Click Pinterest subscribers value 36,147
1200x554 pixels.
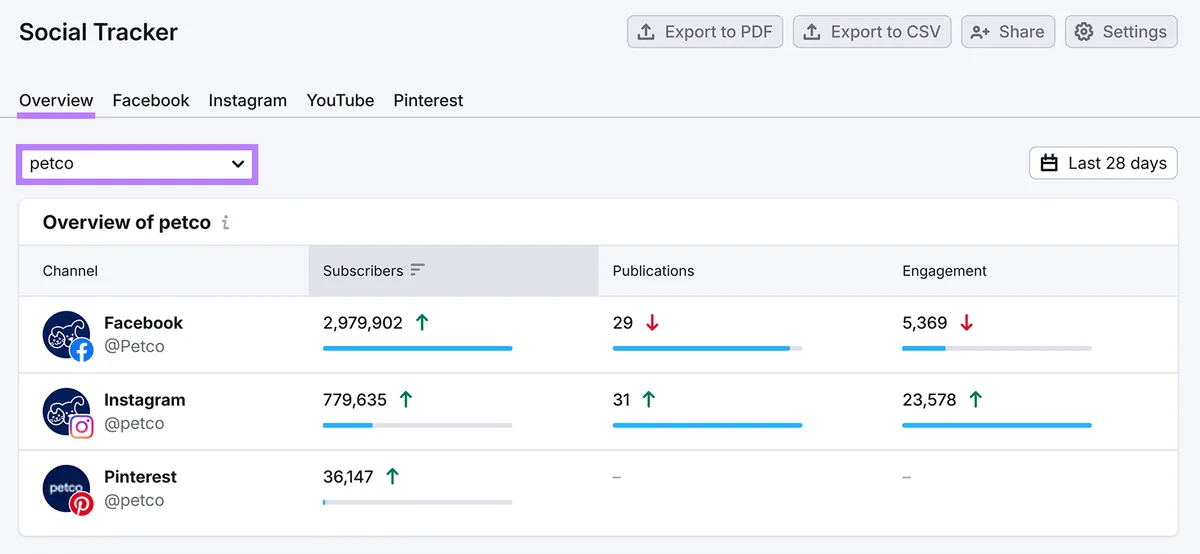click(x=348, y=477)
